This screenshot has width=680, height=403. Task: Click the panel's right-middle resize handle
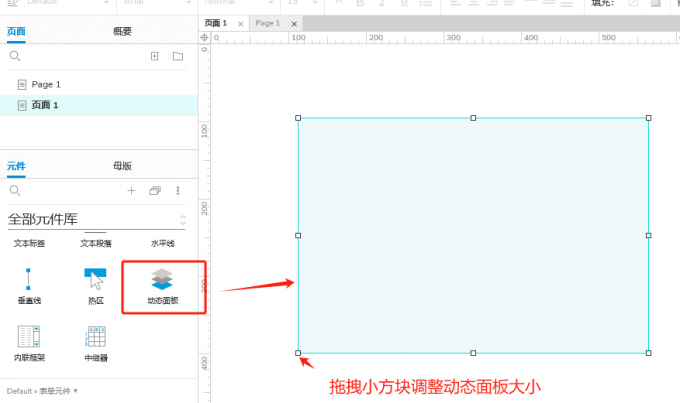649,236
